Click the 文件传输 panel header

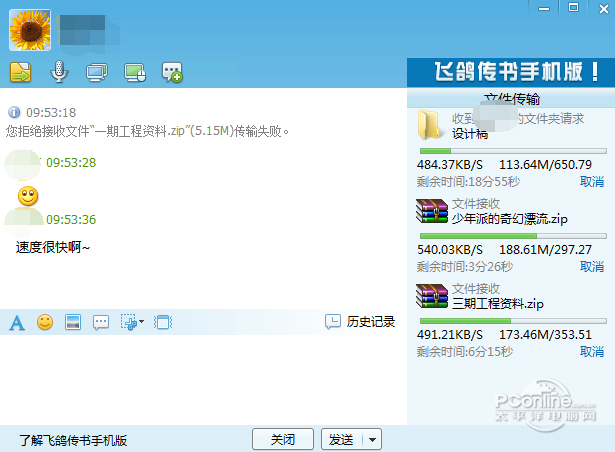point(511,99)
